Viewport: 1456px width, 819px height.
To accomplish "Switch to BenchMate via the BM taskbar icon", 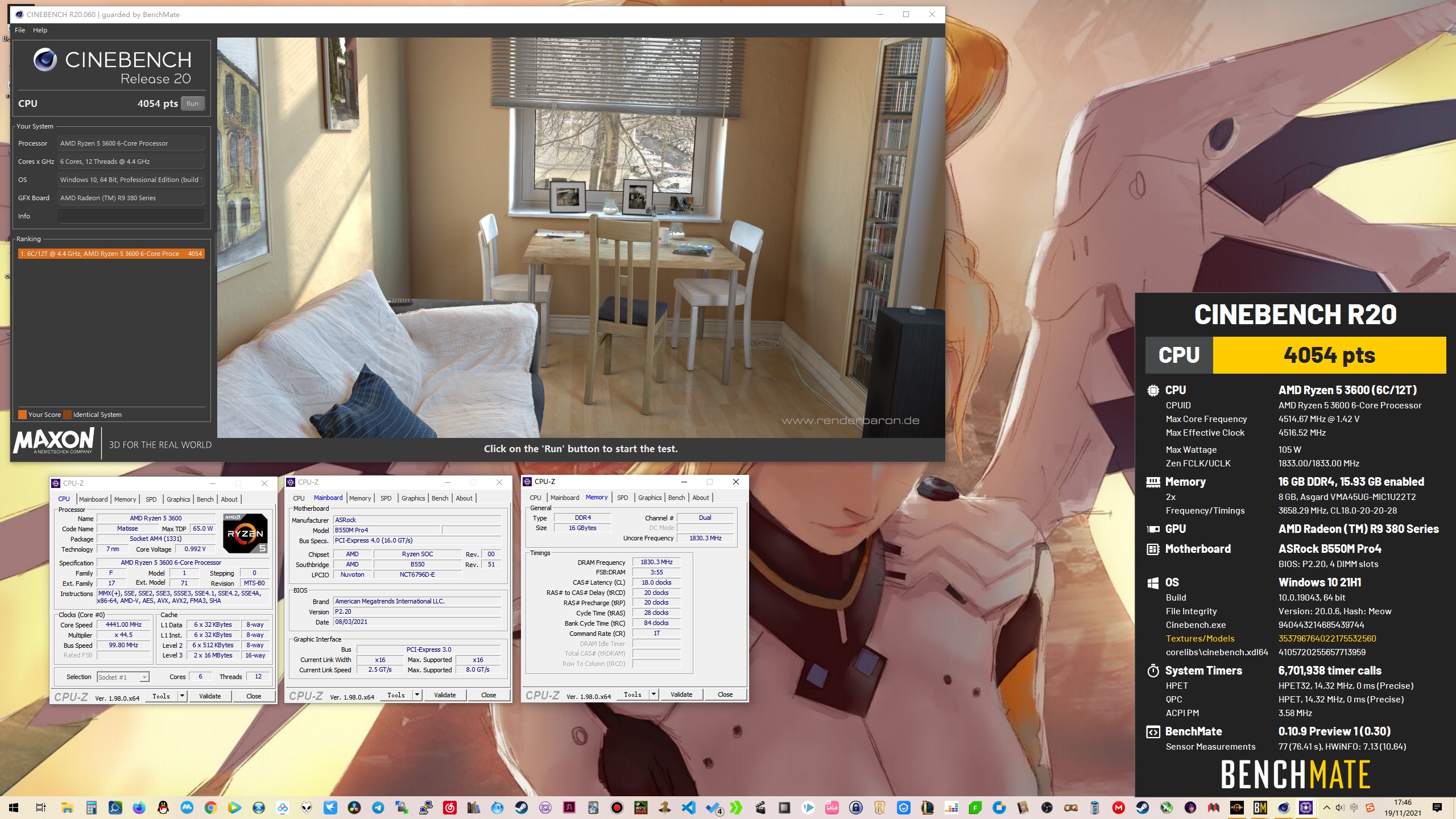I will tap(1260, 808).
